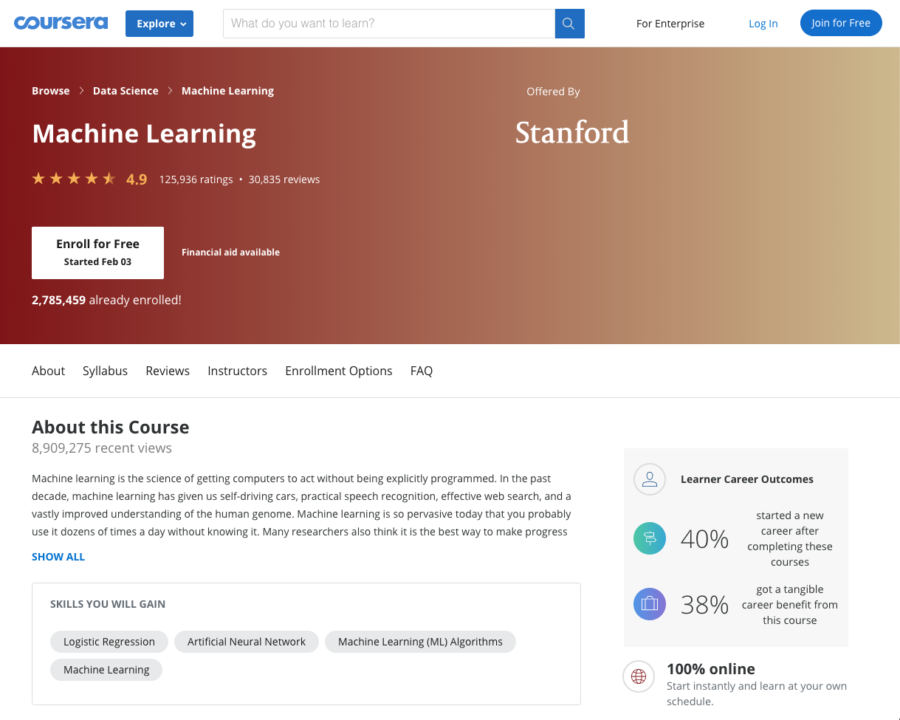This screenshot has height=720, width=900.
Task: Switch to Enrollment Options tab
Action: click(339, 371)
